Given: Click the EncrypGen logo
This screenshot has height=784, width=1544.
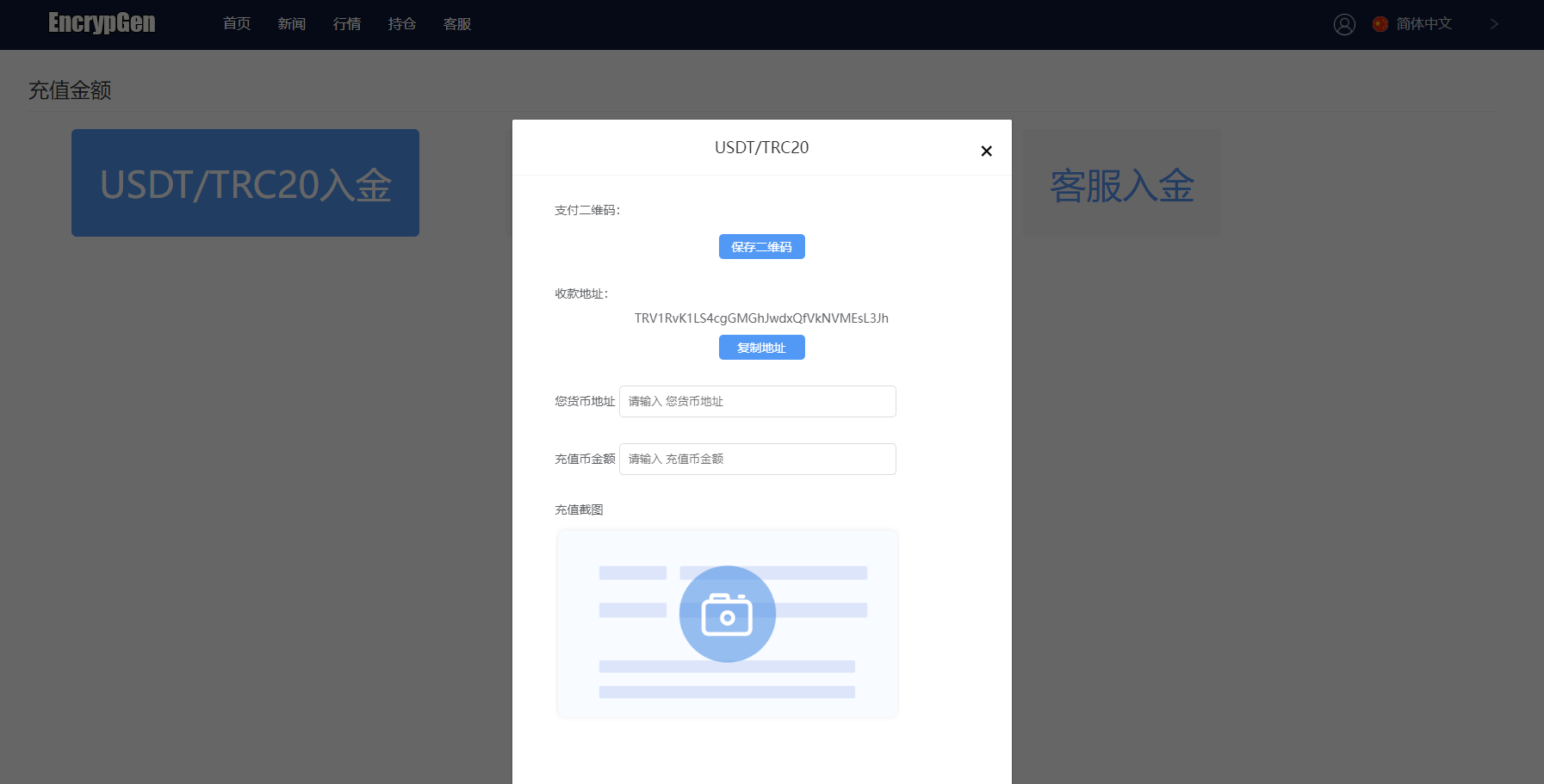Looking at the screenshot, I should click(102, 23).
